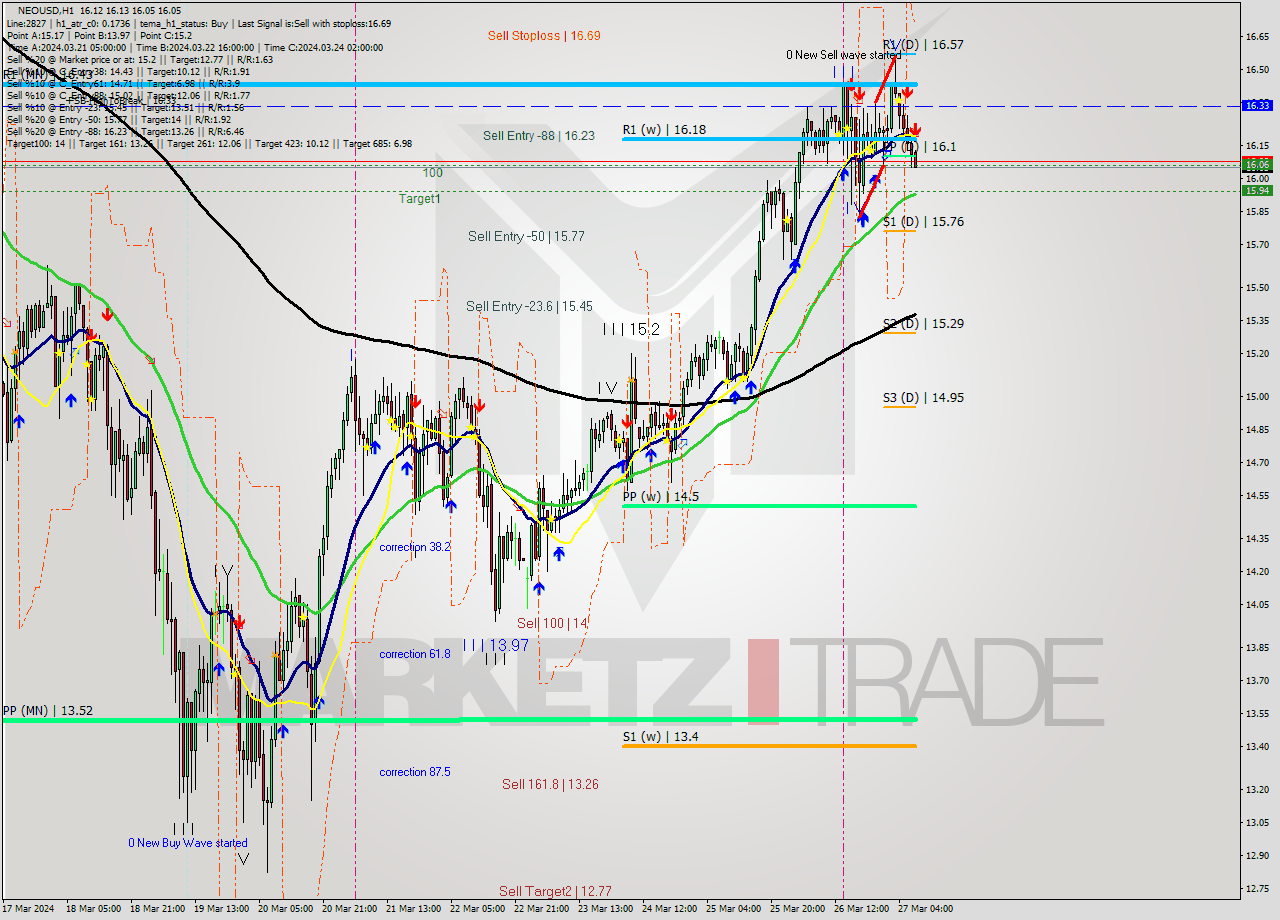Click the '27 Mar 04:00' time axis label

click(x=925, y=909)
